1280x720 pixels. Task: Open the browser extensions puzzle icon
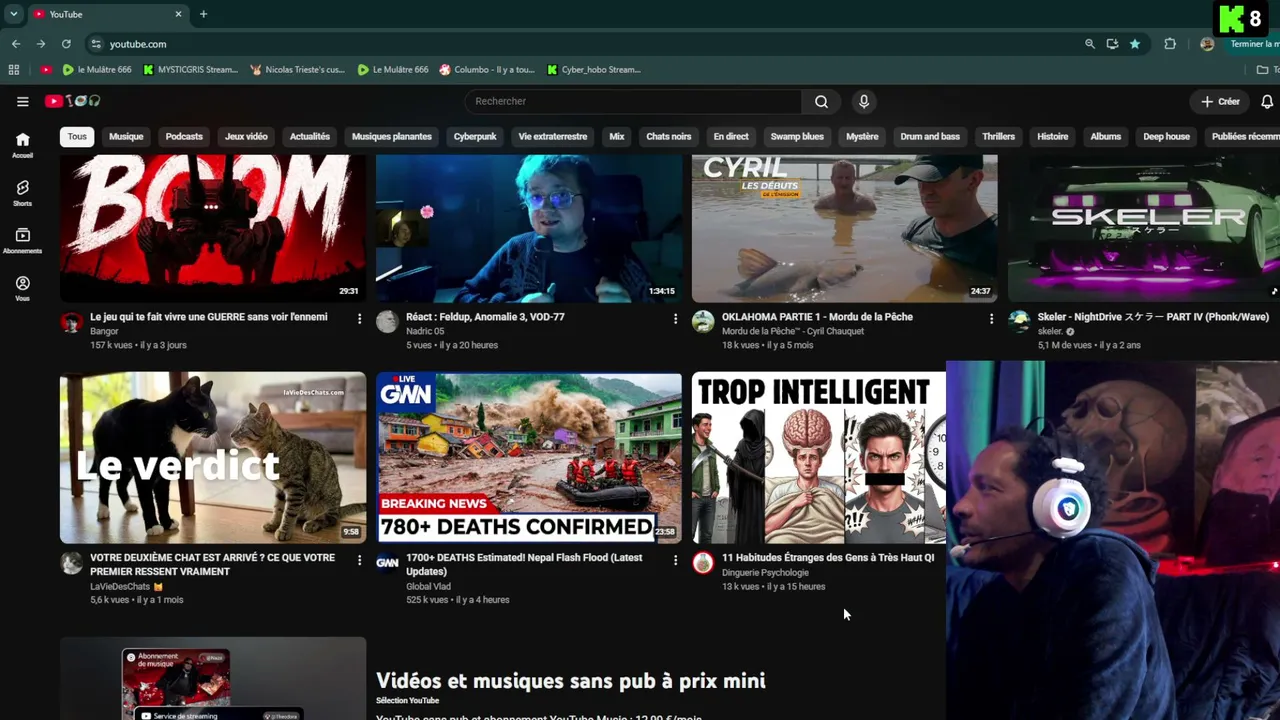pos(1170,44)
